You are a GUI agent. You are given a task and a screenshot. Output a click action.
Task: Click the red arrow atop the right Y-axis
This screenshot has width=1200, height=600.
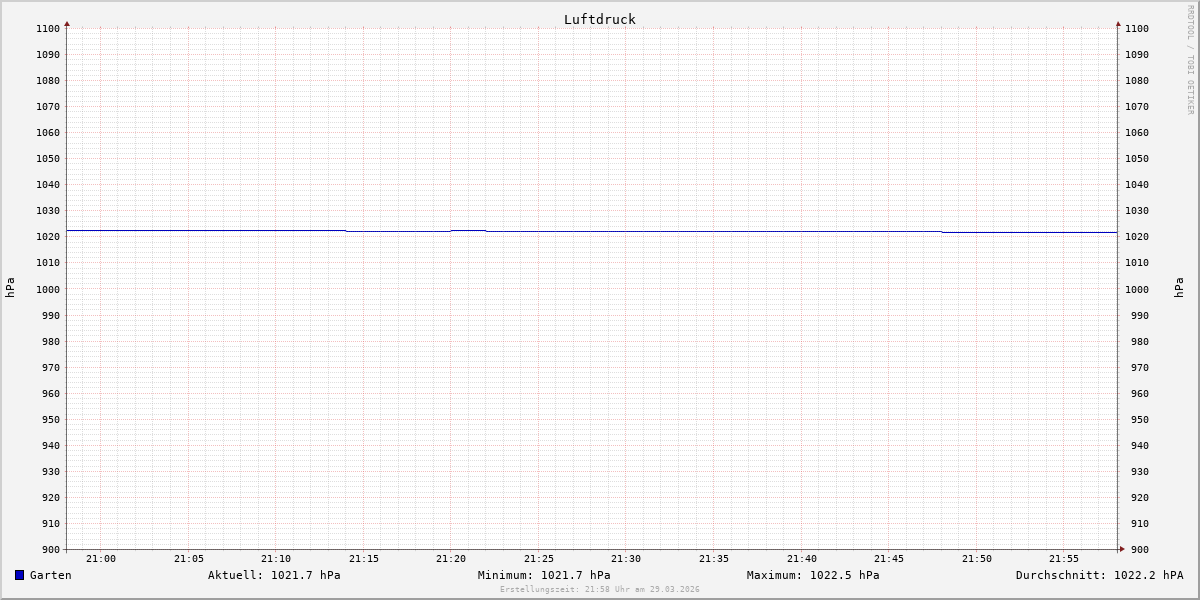pyautogui.click(x=1118, y=23)
